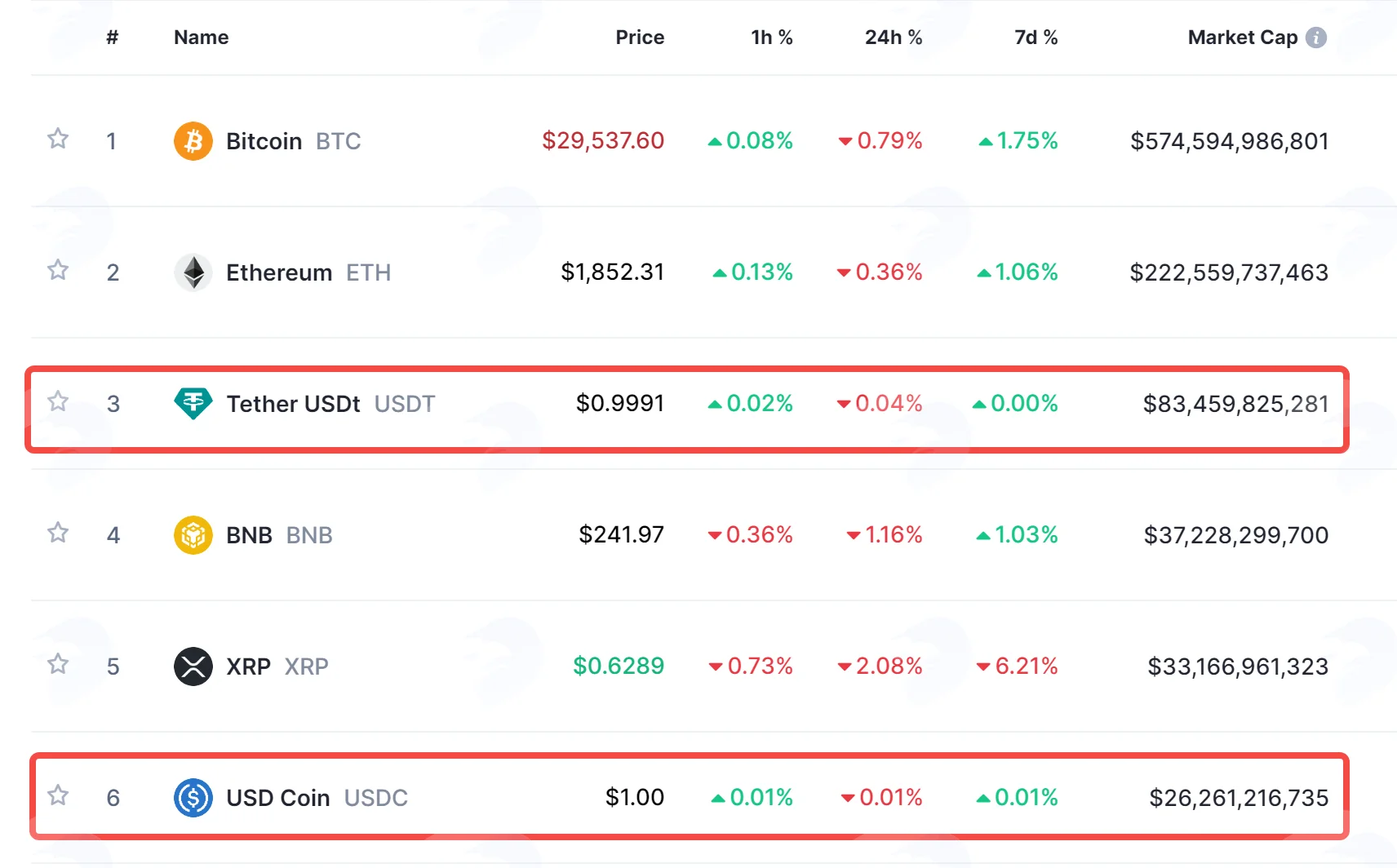Sort by the Name column header
Screen dimensions: 1397x868
pyautogui.click(x=202, y=38)
